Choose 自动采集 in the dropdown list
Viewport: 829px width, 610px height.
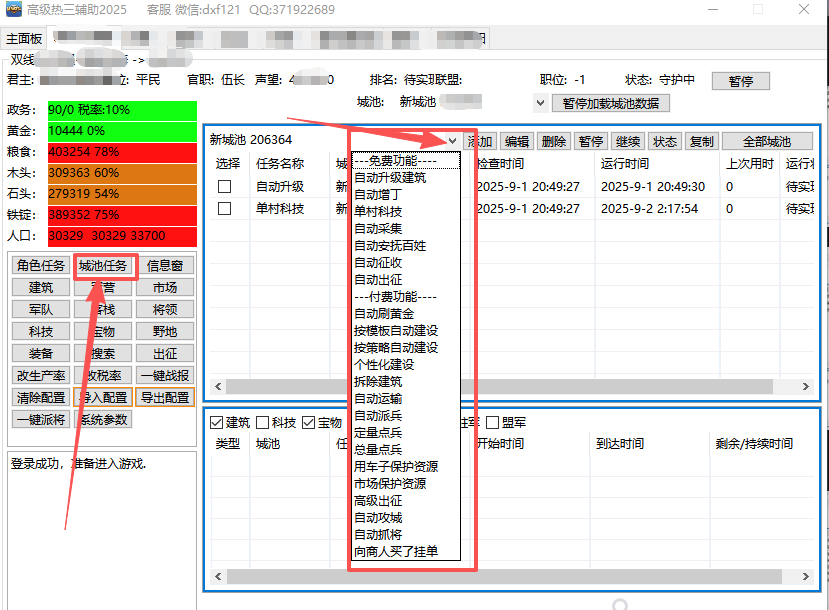point(376,229)
